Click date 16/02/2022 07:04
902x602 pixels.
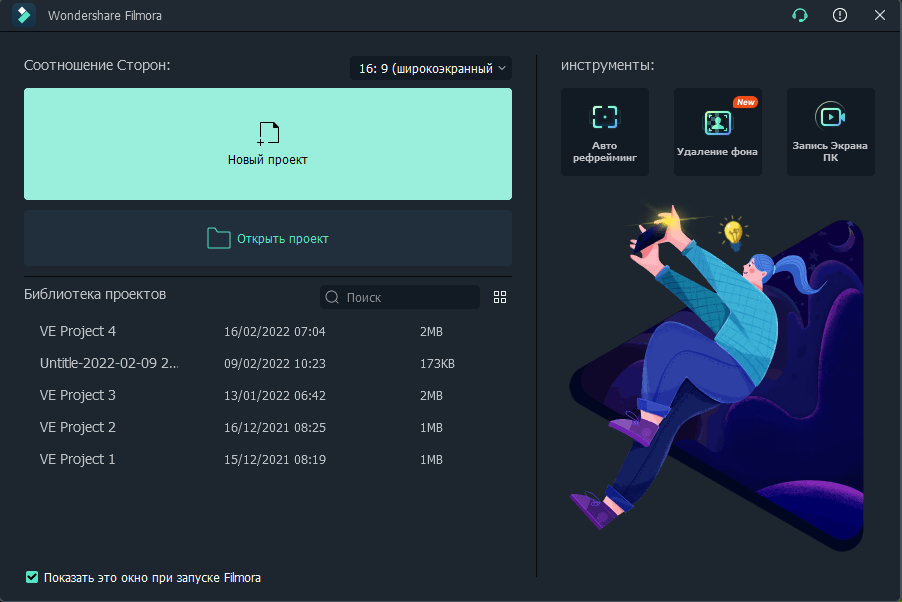pos(274,332)
